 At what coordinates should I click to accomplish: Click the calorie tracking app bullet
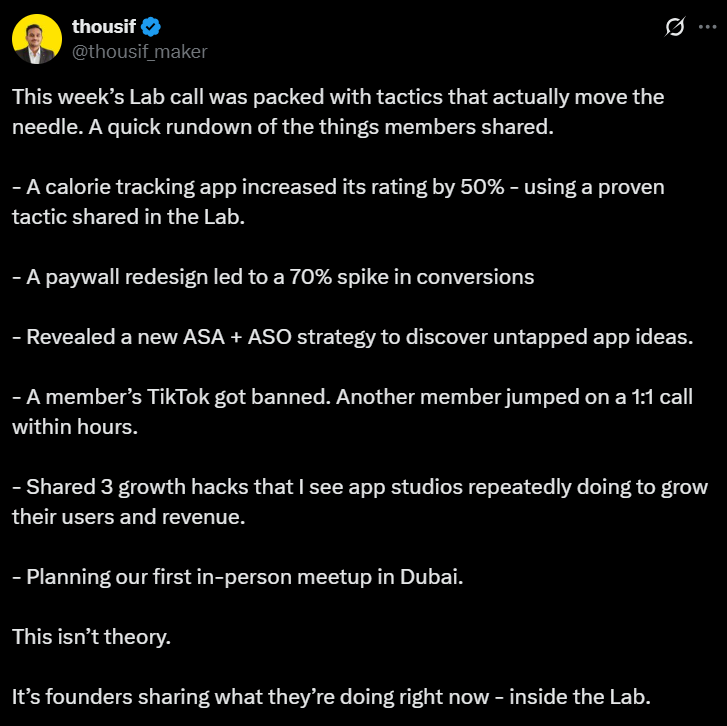(x=338, y=202)
